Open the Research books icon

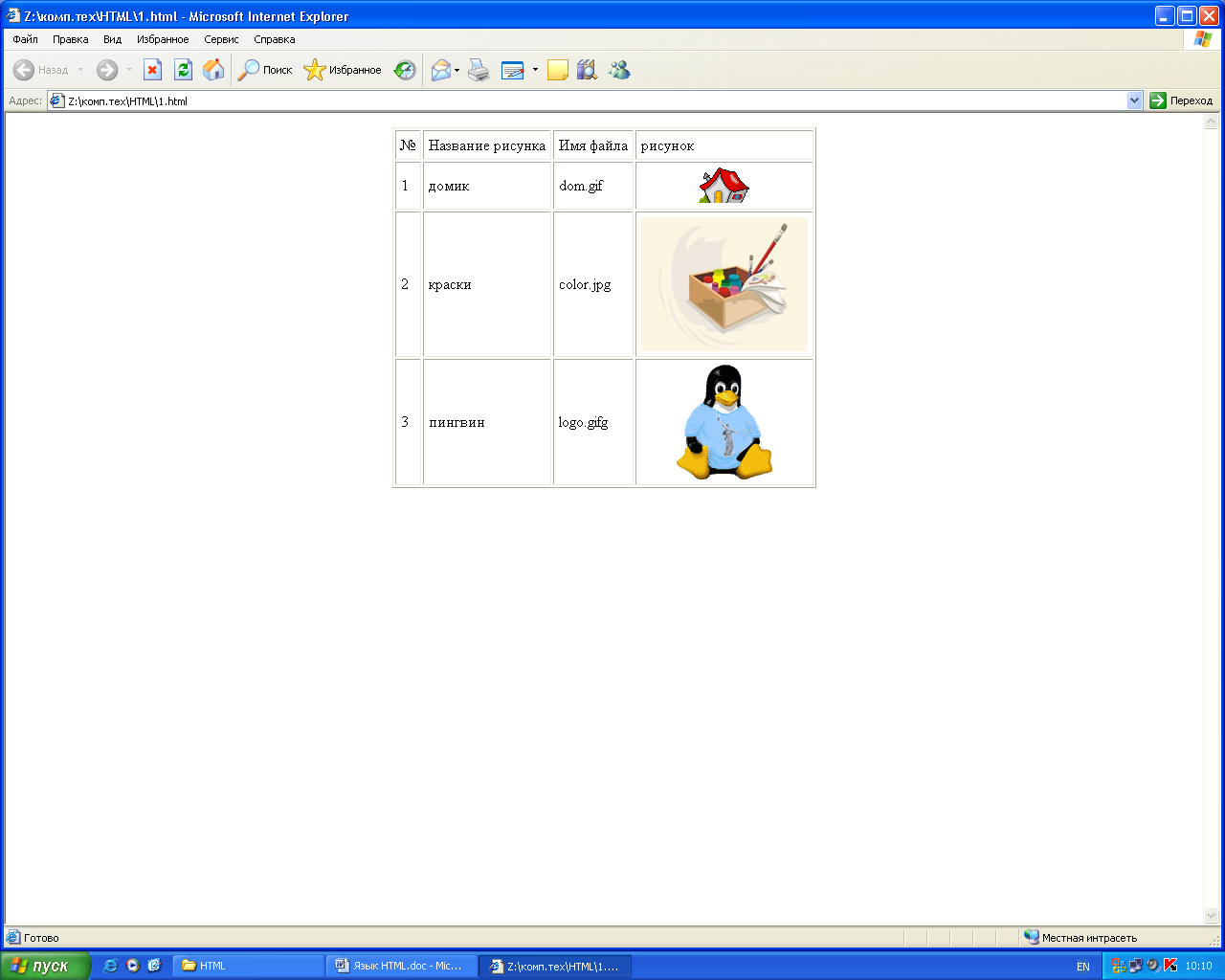tap(587, 70)
